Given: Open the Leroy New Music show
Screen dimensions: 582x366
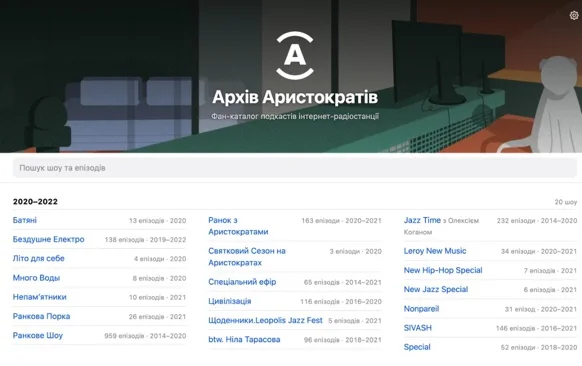Looking at the screenshot, I should (435, 251).
